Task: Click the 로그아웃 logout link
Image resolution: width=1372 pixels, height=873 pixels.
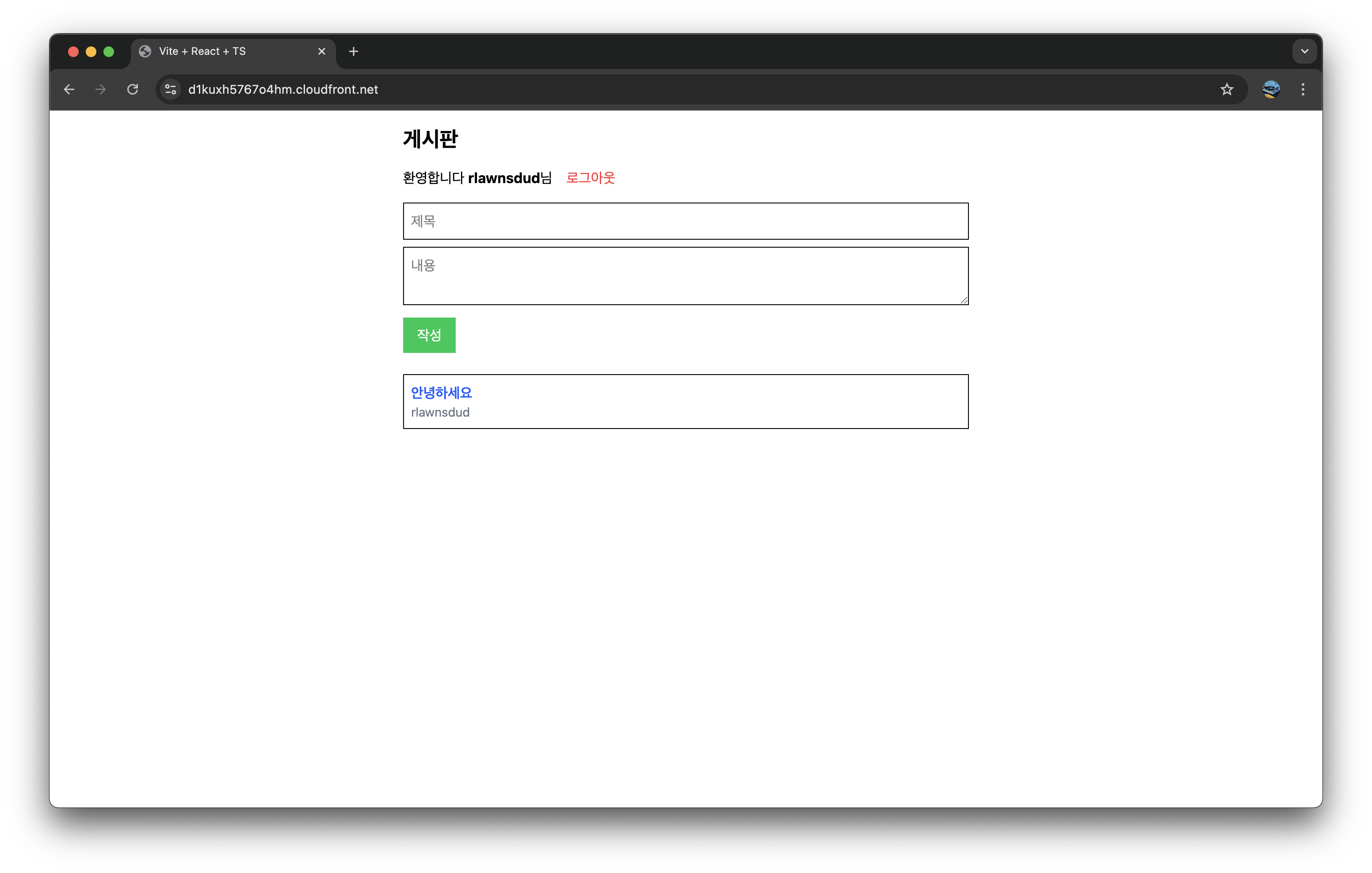Action: [590, 178]
